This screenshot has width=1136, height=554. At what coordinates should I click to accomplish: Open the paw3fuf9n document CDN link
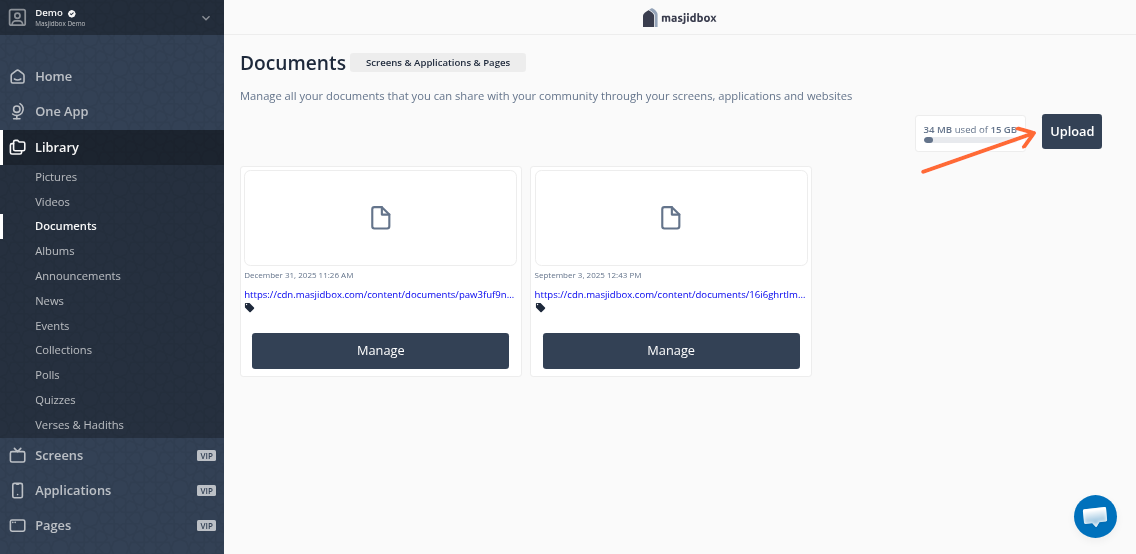pyautogui.click(x=380, y=295)
